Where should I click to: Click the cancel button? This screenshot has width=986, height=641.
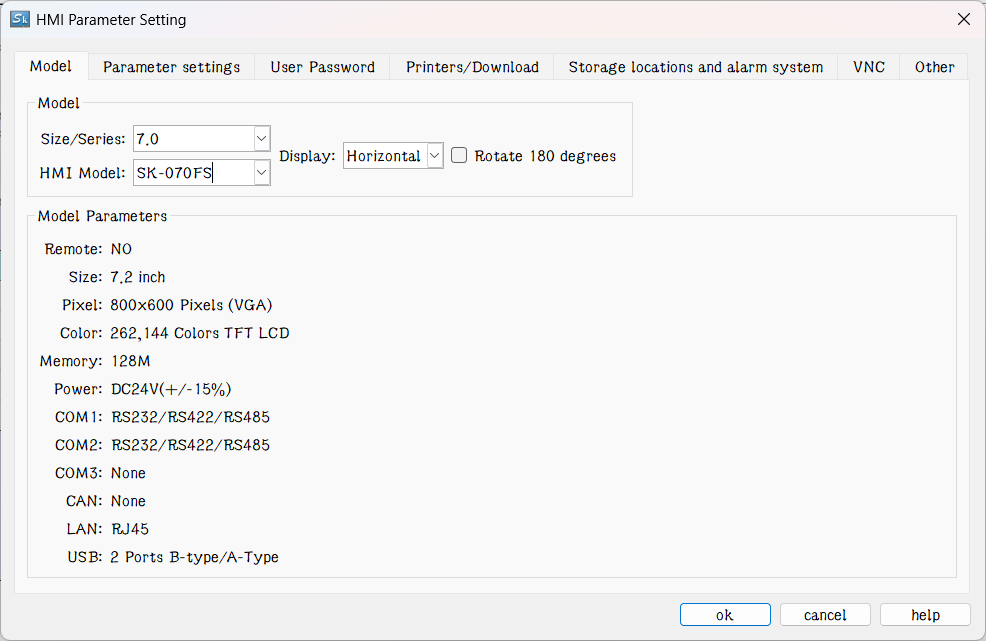point(825,615)
